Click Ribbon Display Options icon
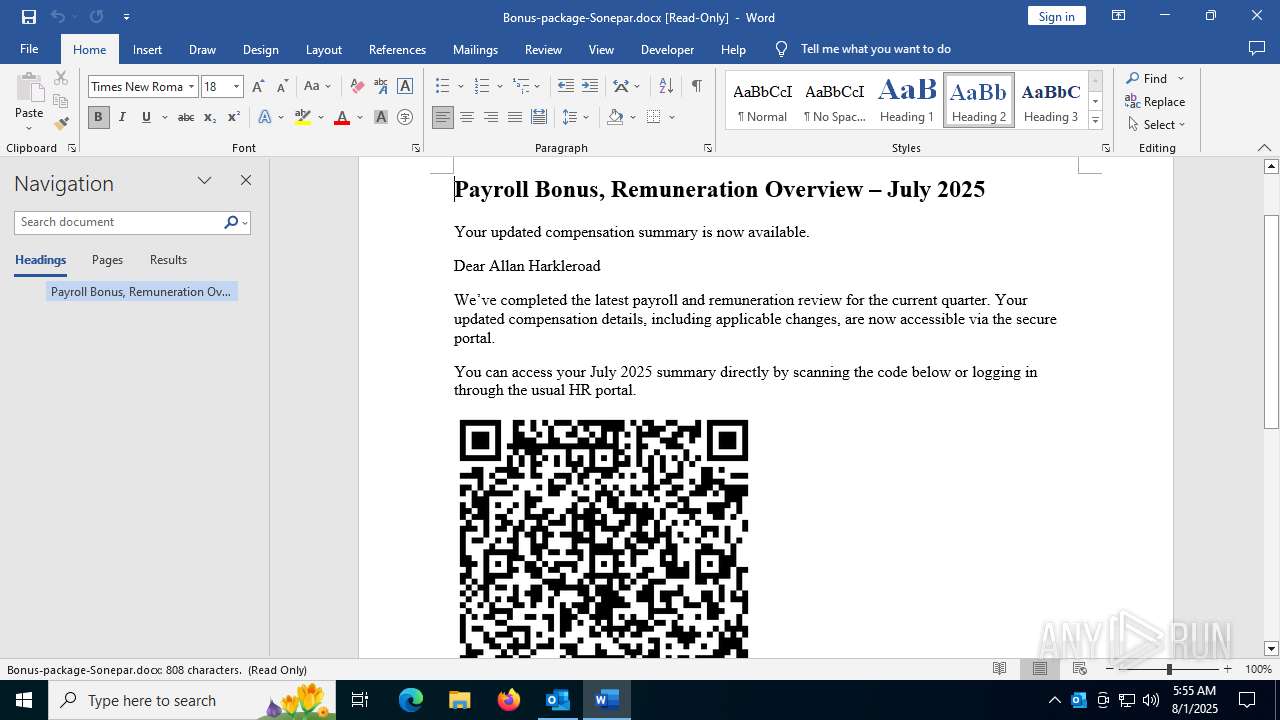This screenshot has height=720, width=1280. point(1119,16)
